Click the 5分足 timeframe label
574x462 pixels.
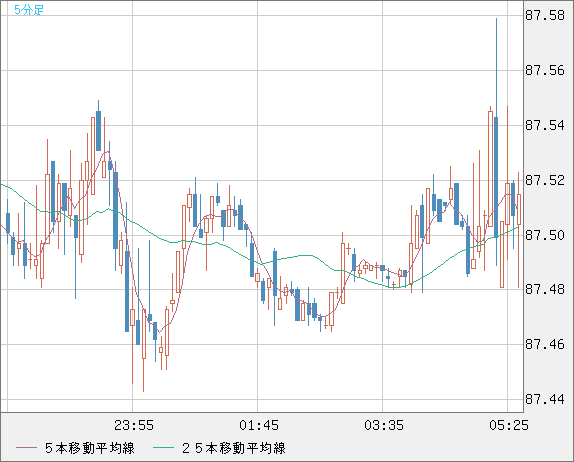(x=29, y=10)
